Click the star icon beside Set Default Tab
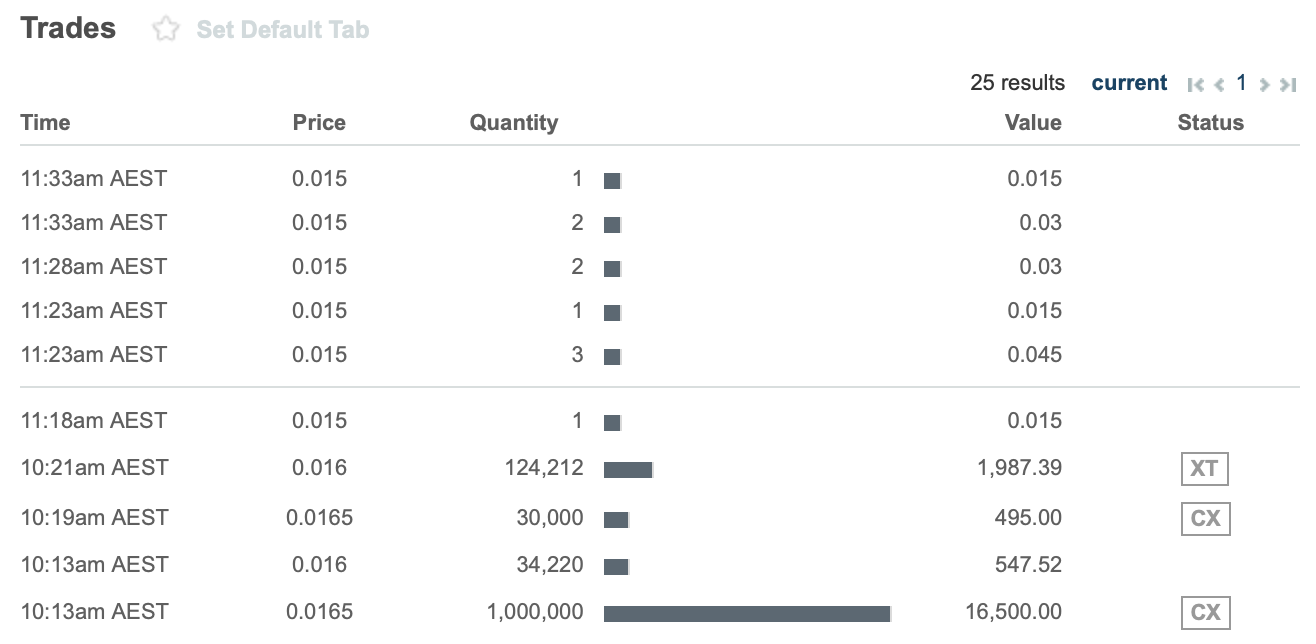This screenshot has height=644, width=1316. (165, 30)
